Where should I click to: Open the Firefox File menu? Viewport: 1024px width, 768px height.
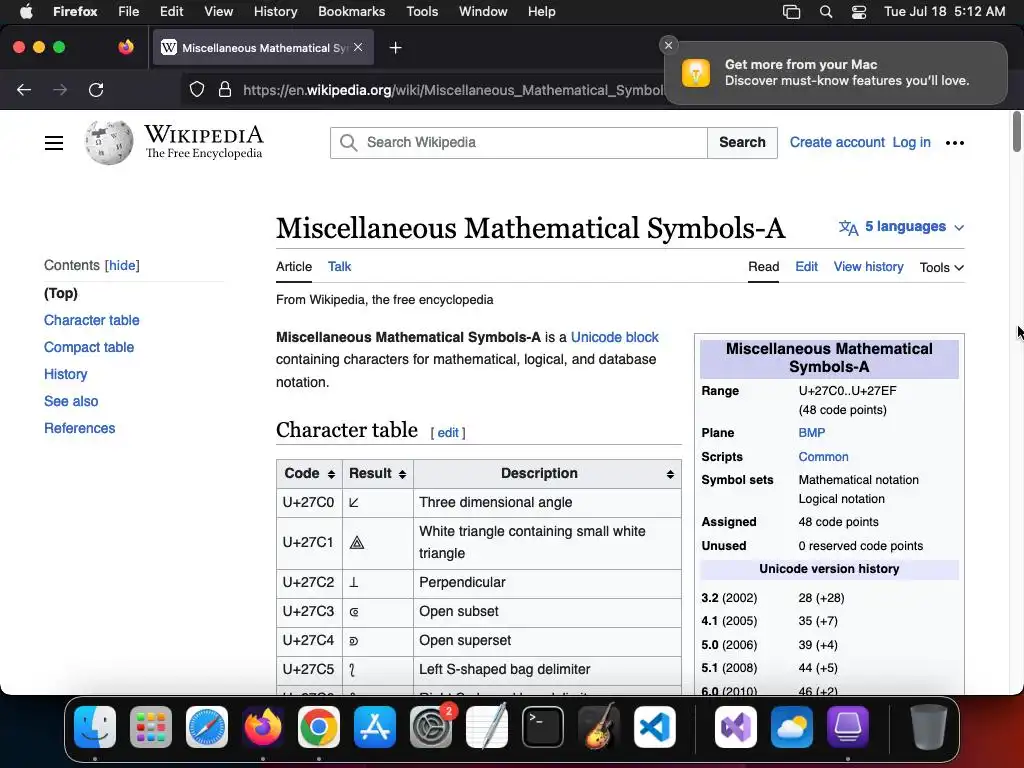(x=128, y=11)
